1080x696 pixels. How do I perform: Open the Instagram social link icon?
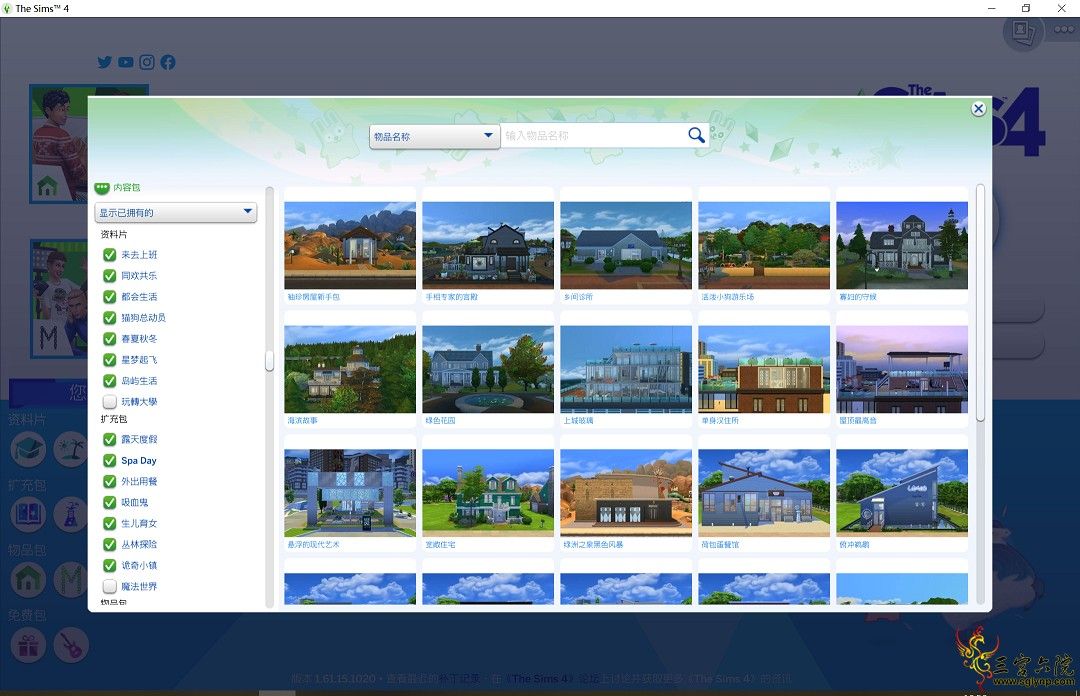tap(147, 62)
